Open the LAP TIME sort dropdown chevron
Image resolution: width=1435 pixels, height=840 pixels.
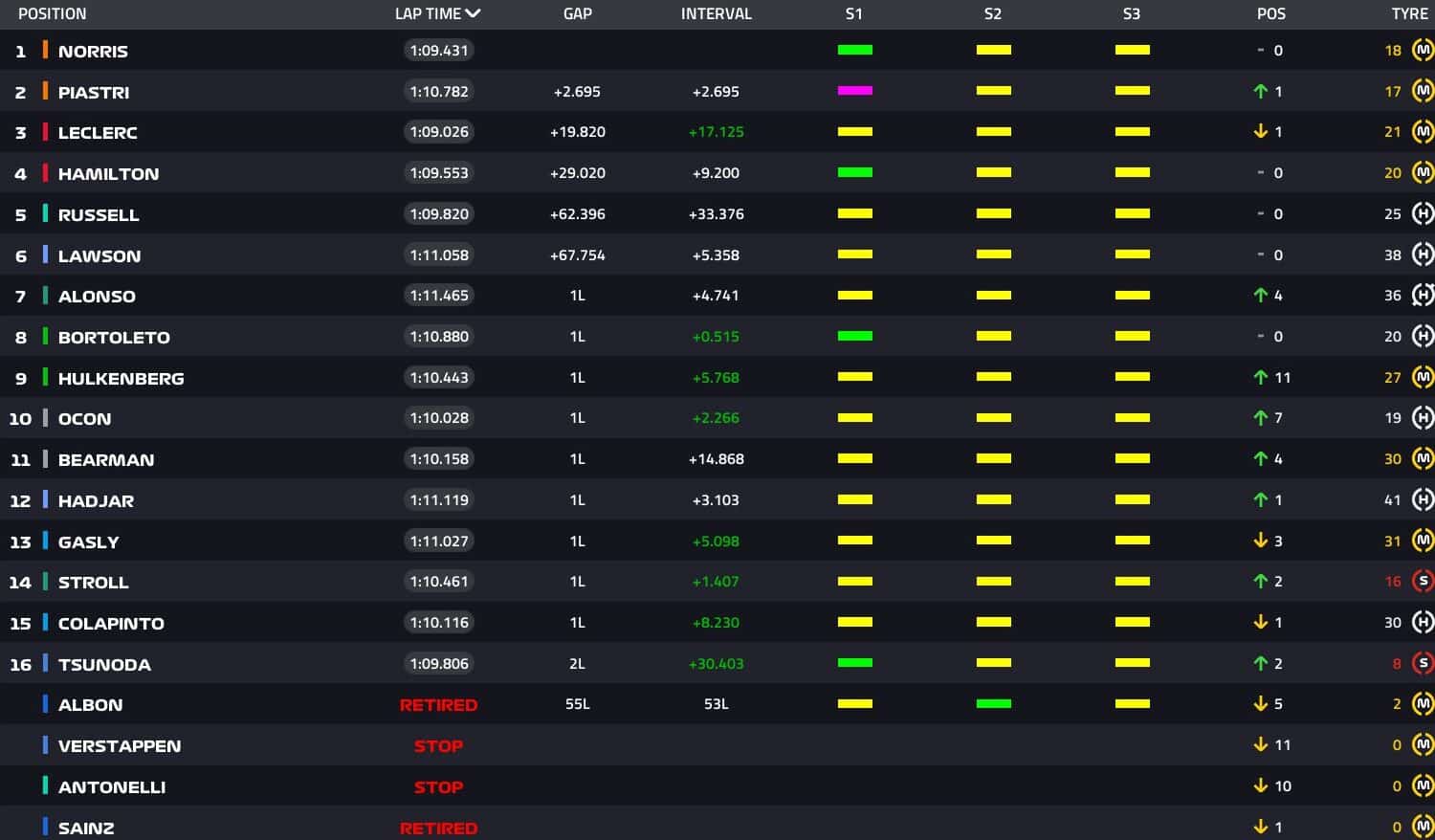pyautogui.click(x=473, y=13)
